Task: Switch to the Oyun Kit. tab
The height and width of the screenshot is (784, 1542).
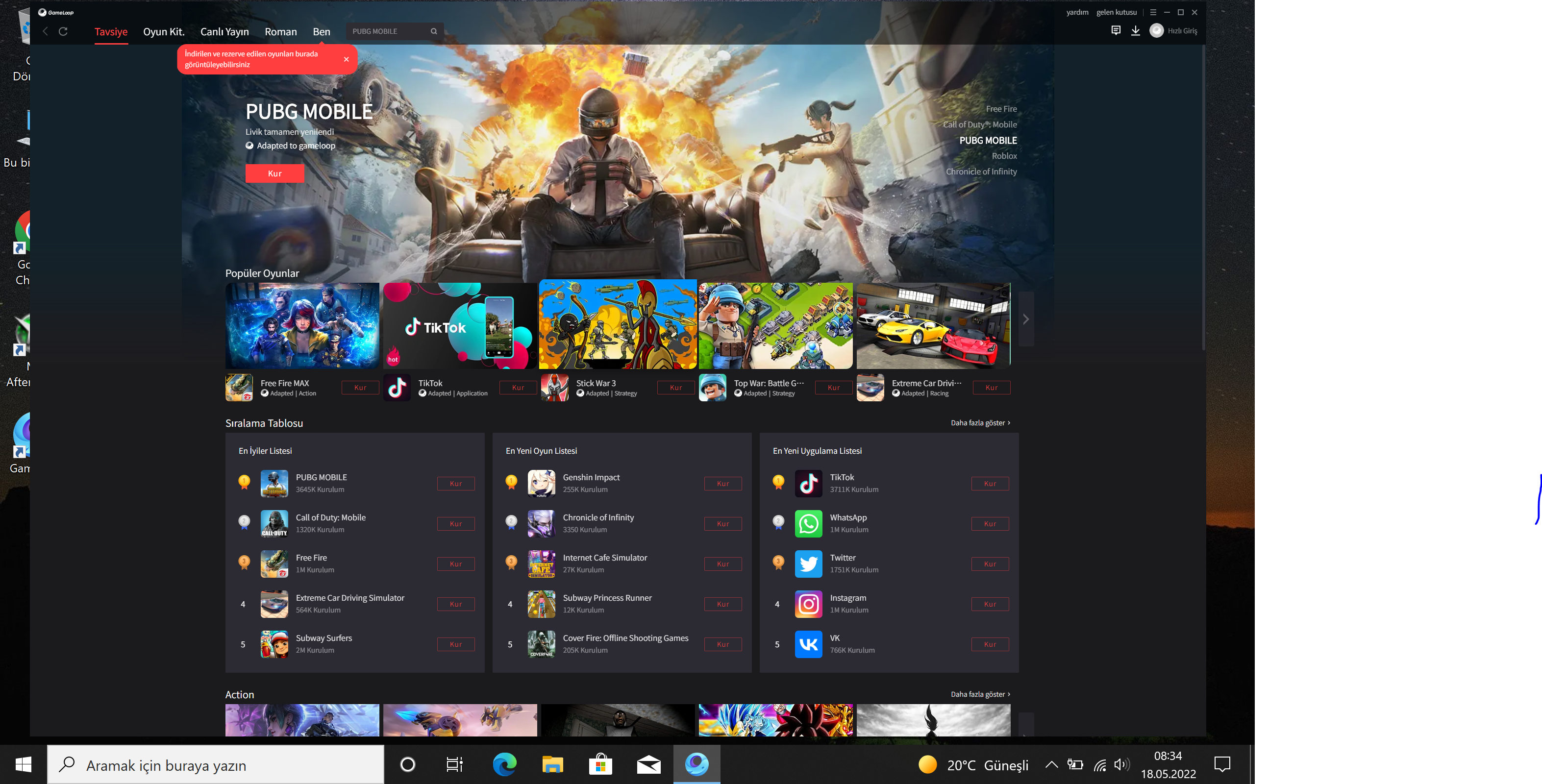Action: [x=163, y=32]
